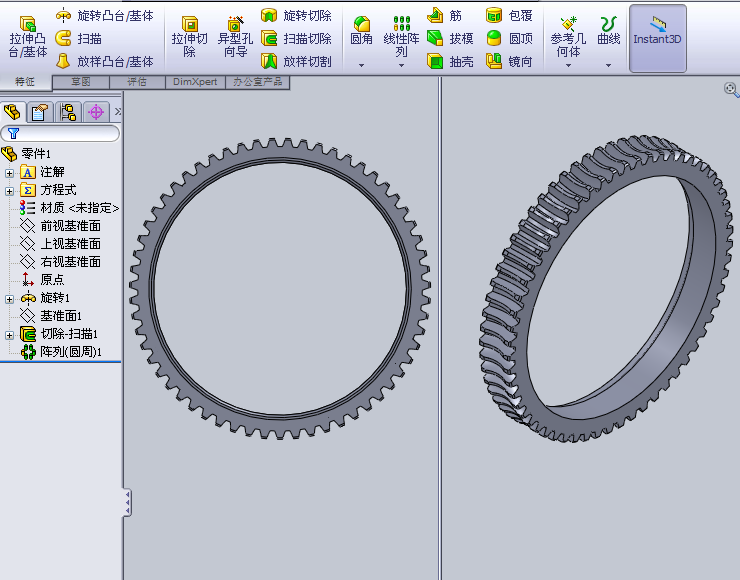Click the Curves (曲线) tool
This screenshot has height=580, width=740.
coord(608,31)
